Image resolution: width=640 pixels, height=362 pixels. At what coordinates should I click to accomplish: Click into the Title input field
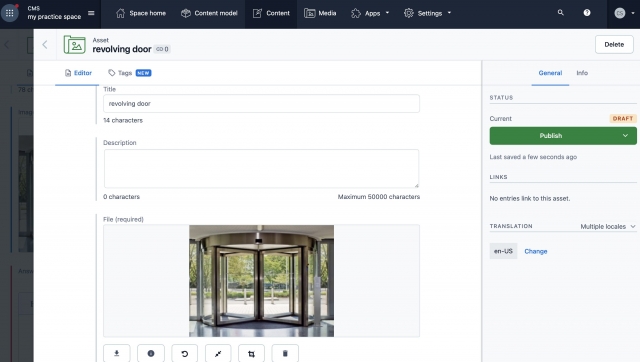(x=261, y=104)
